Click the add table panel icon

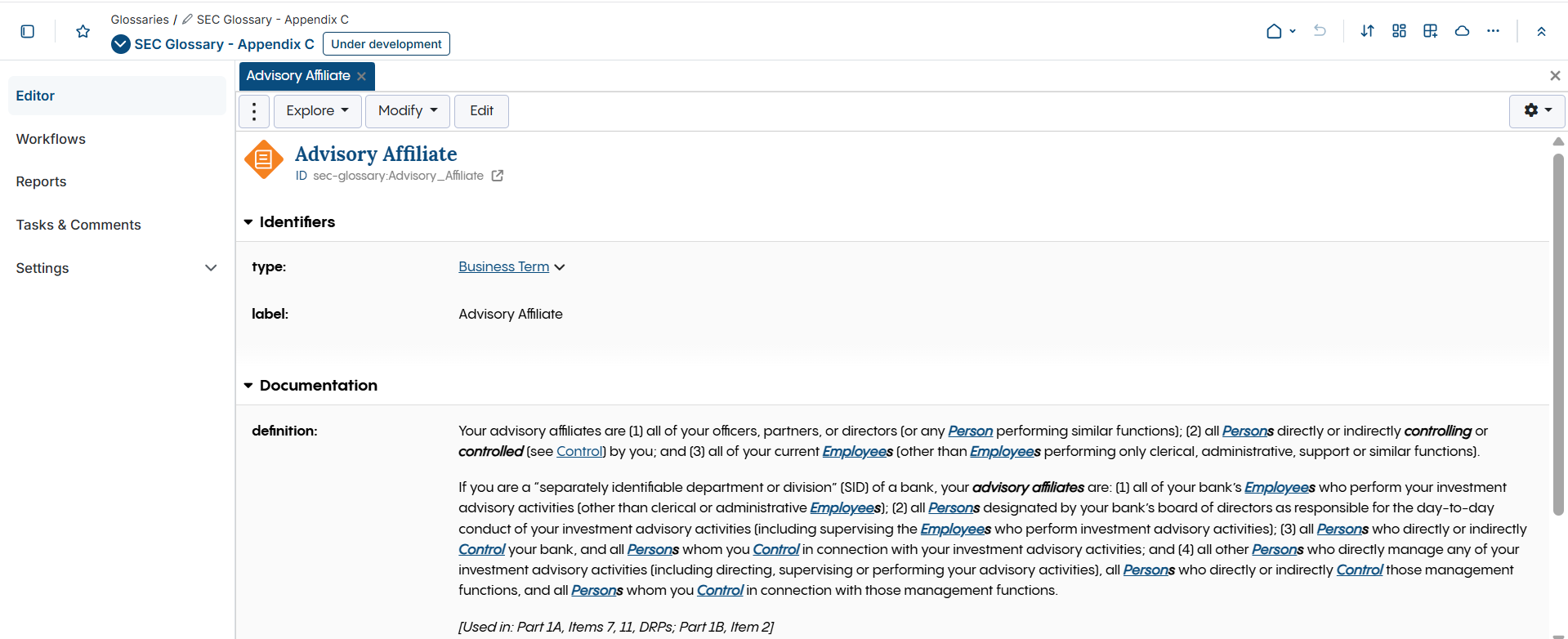(x=1430, y=31)
